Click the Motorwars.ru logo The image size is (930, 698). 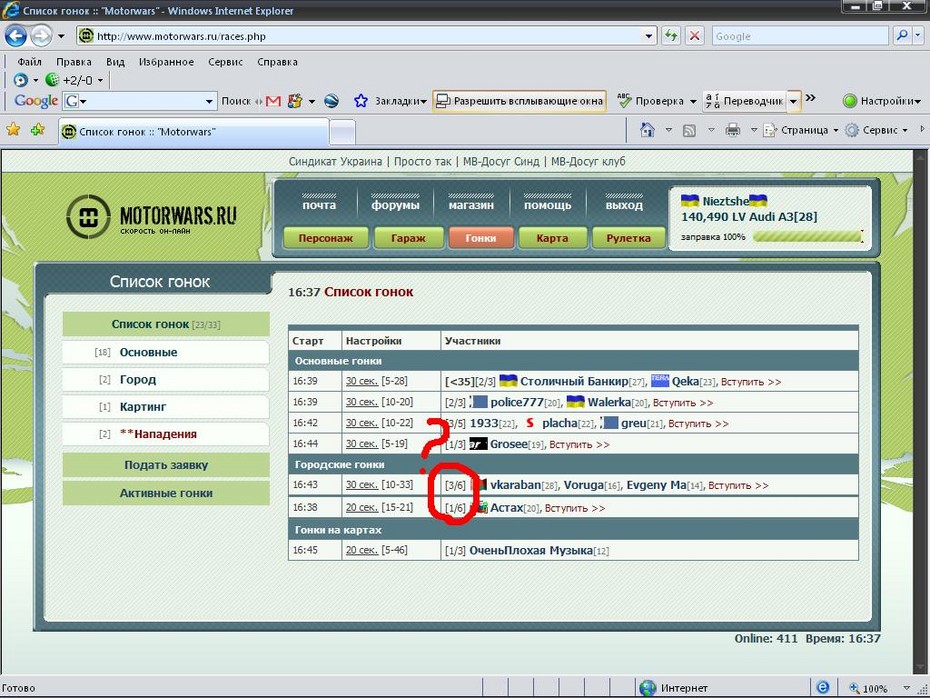[x=151, y=217]
